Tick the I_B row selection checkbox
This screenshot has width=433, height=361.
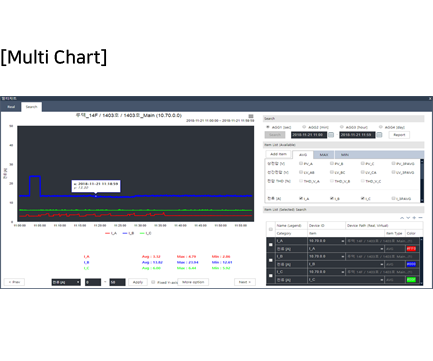(x=271, y=260)
